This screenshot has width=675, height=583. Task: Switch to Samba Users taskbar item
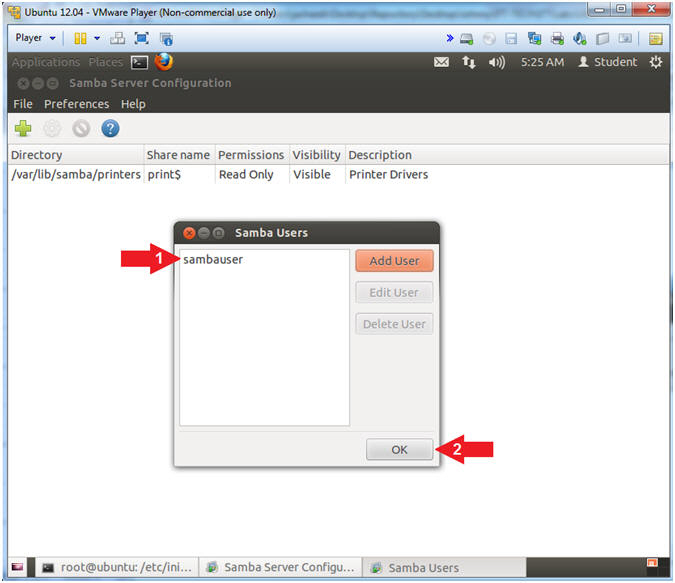[x=444, y=568]
